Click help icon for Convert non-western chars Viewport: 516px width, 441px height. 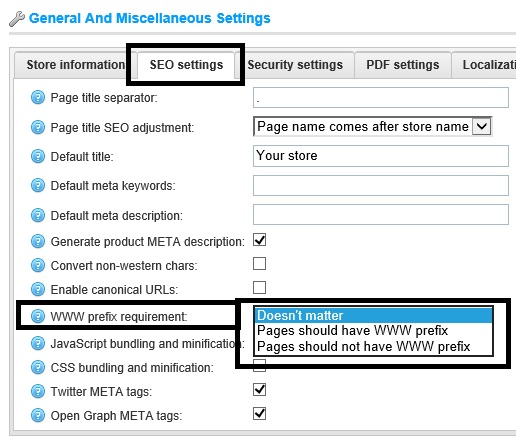(x=38, y=265)
